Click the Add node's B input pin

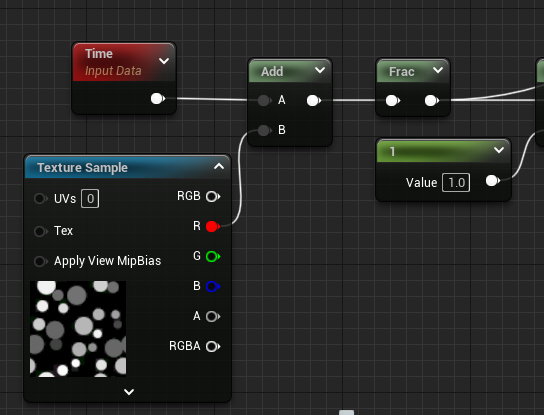coord(265,130)
